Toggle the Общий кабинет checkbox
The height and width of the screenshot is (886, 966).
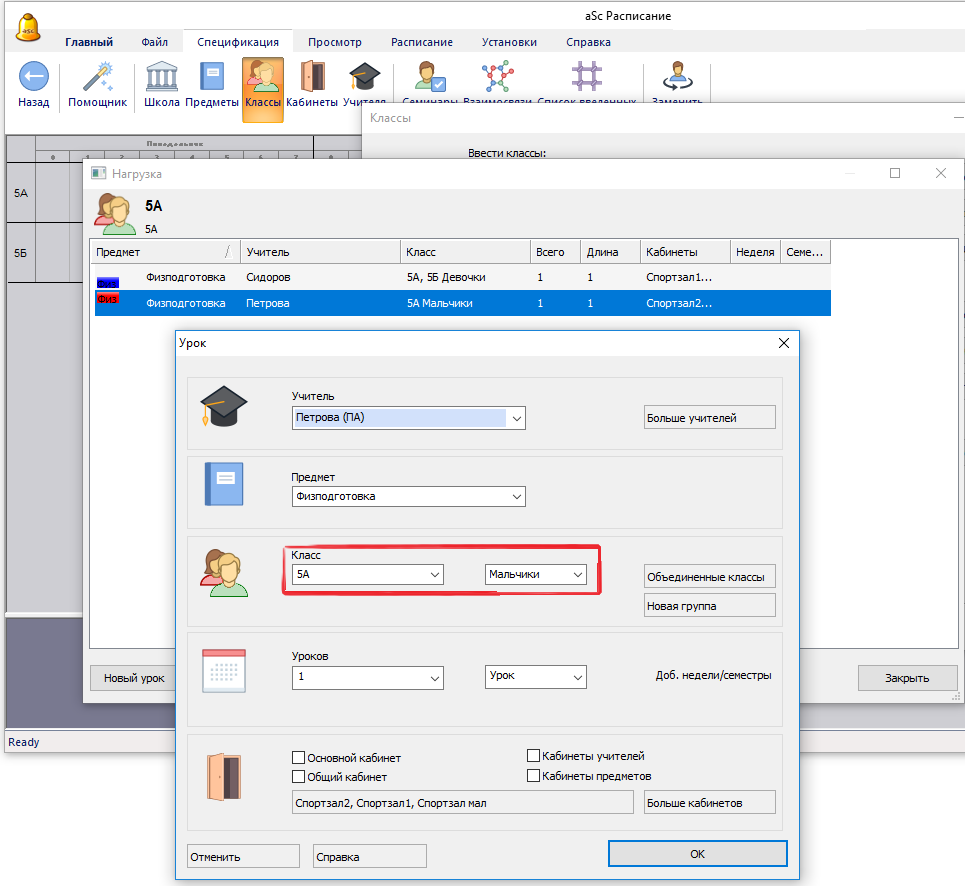tap(299, 777)
